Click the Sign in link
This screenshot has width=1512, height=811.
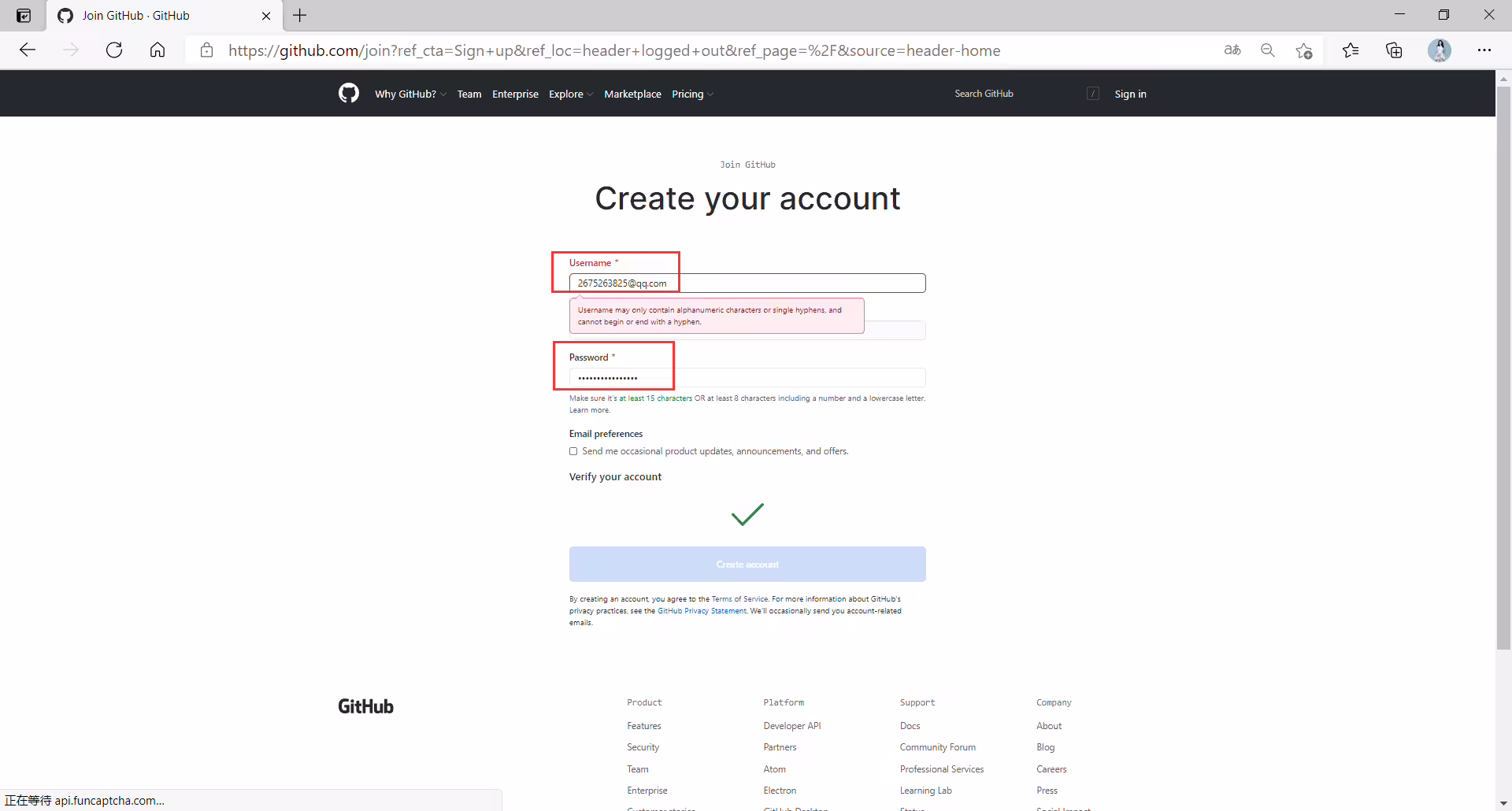1130,94
